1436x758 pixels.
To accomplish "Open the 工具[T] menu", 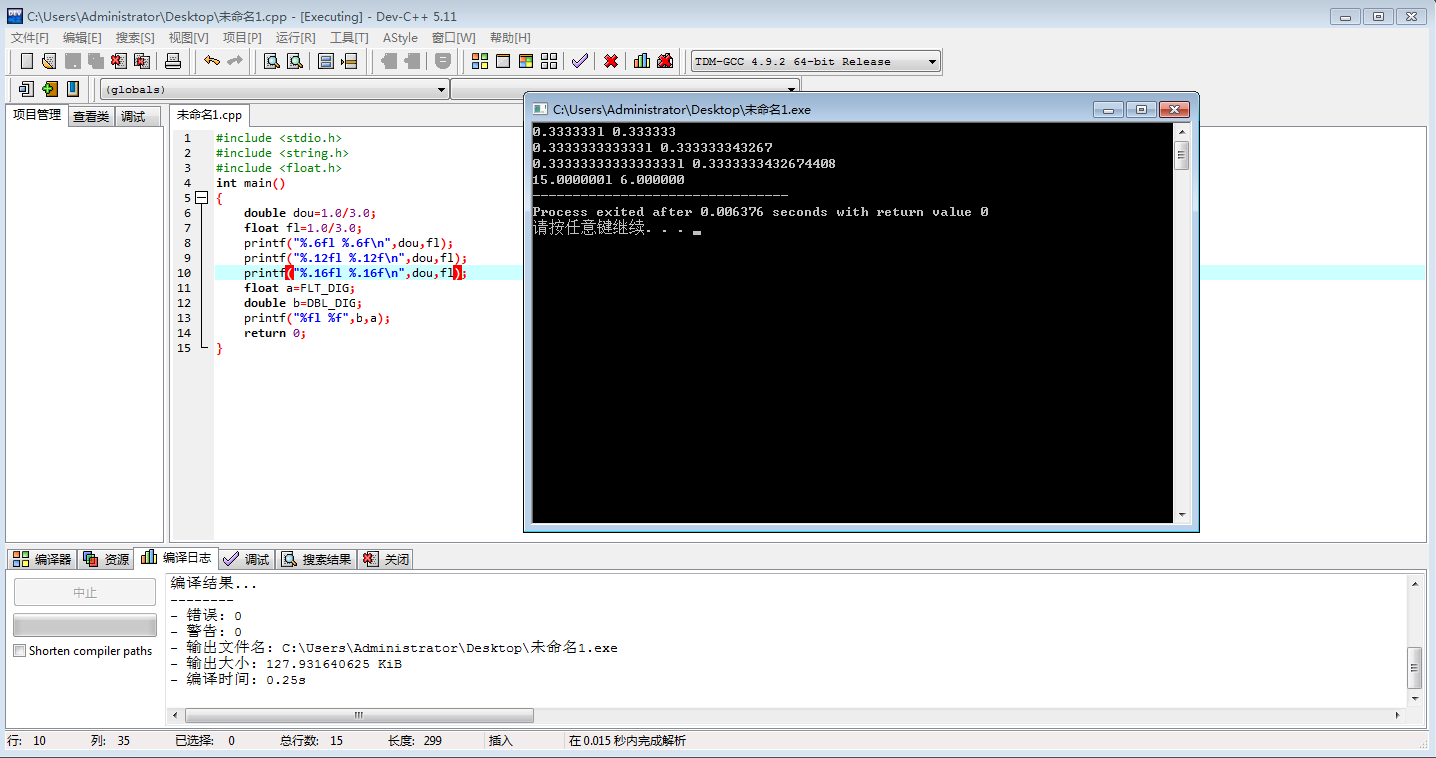I will 349,37.
